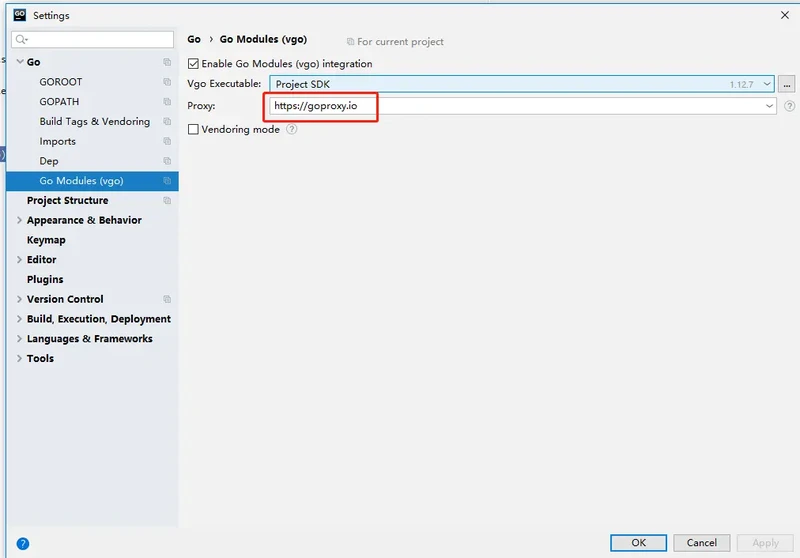This screenshot has width=800, height=558.
Task: Click the GoLand logo in title bar
Action: click(19, 15)
